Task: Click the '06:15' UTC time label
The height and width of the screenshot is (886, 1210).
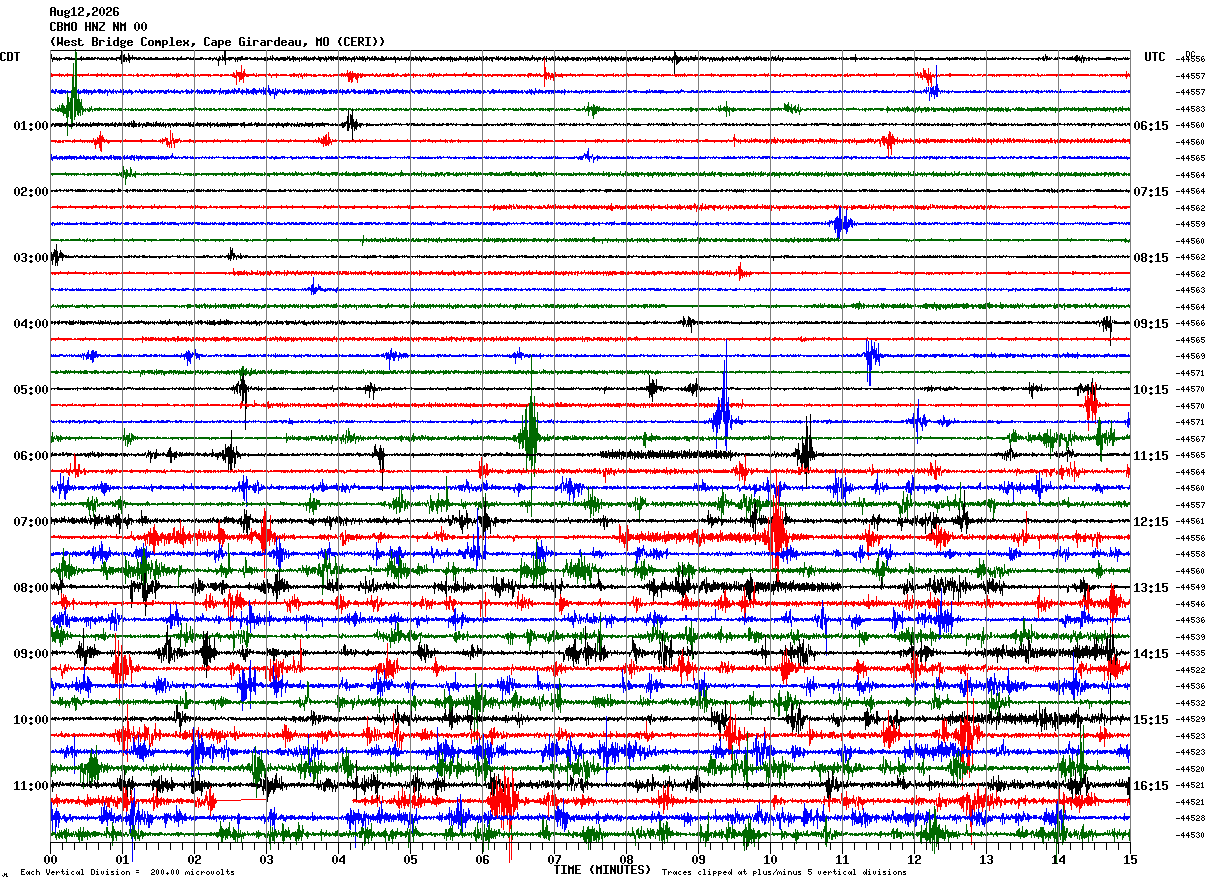Action: [x=1151, y=126]
